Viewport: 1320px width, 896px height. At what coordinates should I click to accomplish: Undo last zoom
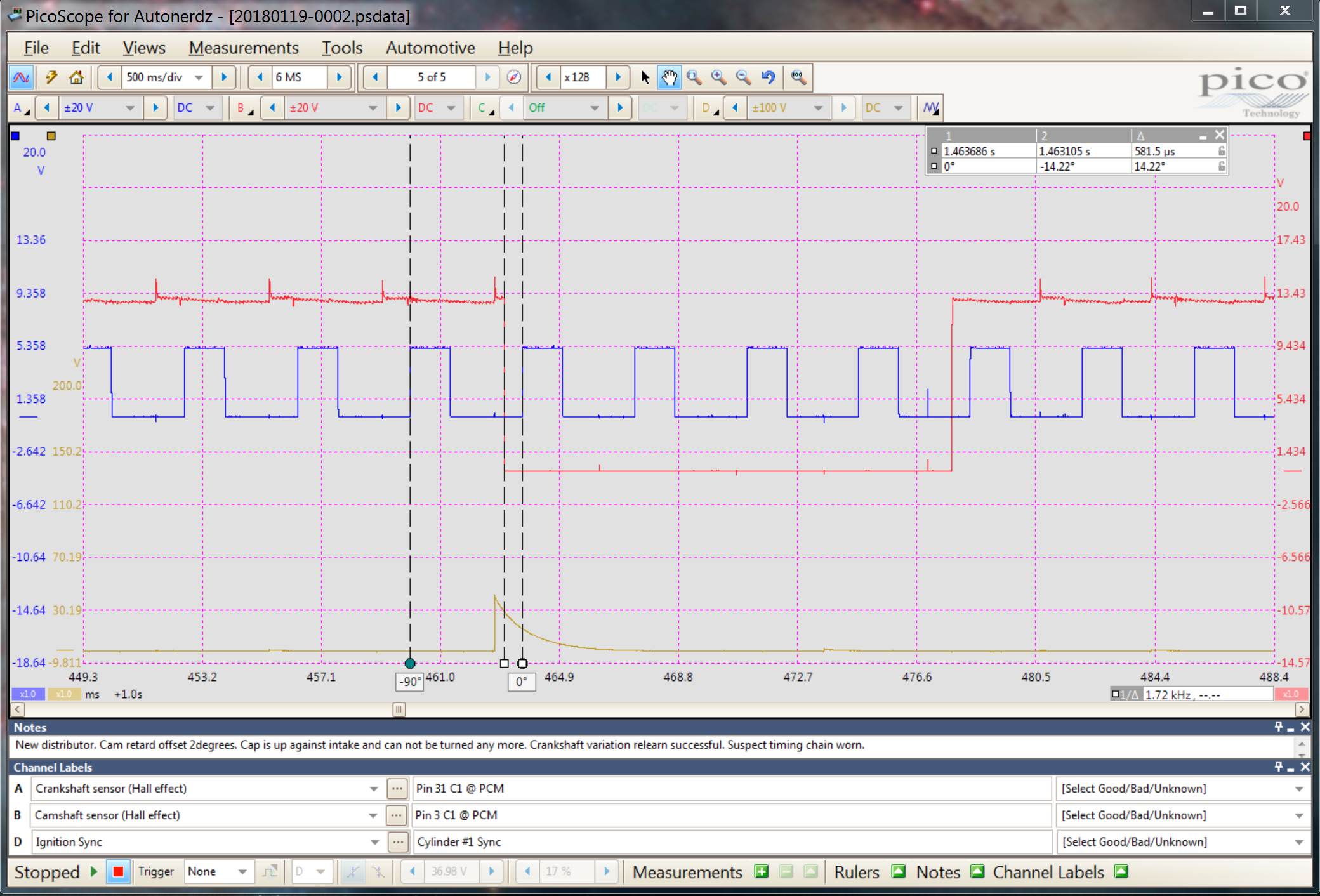pos(769,77)
